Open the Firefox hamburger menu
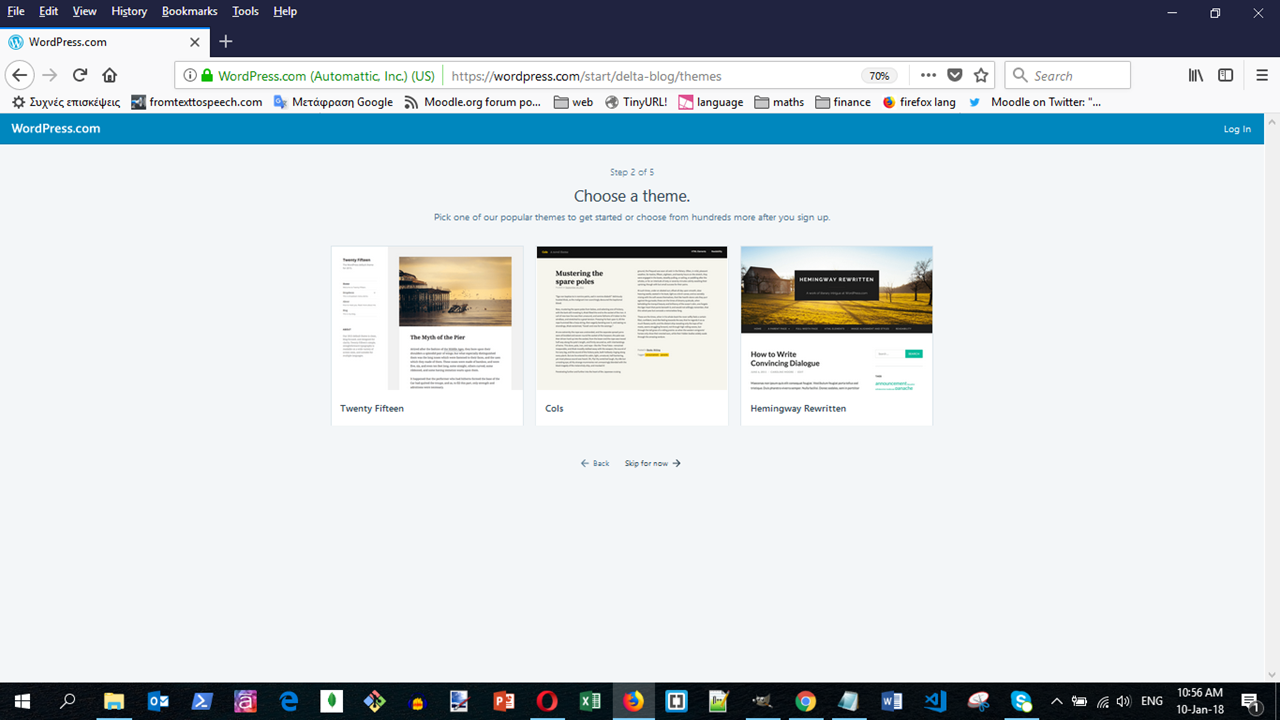The width and height of the screenshot is (1280, 720). click(x=1262, y=75)
